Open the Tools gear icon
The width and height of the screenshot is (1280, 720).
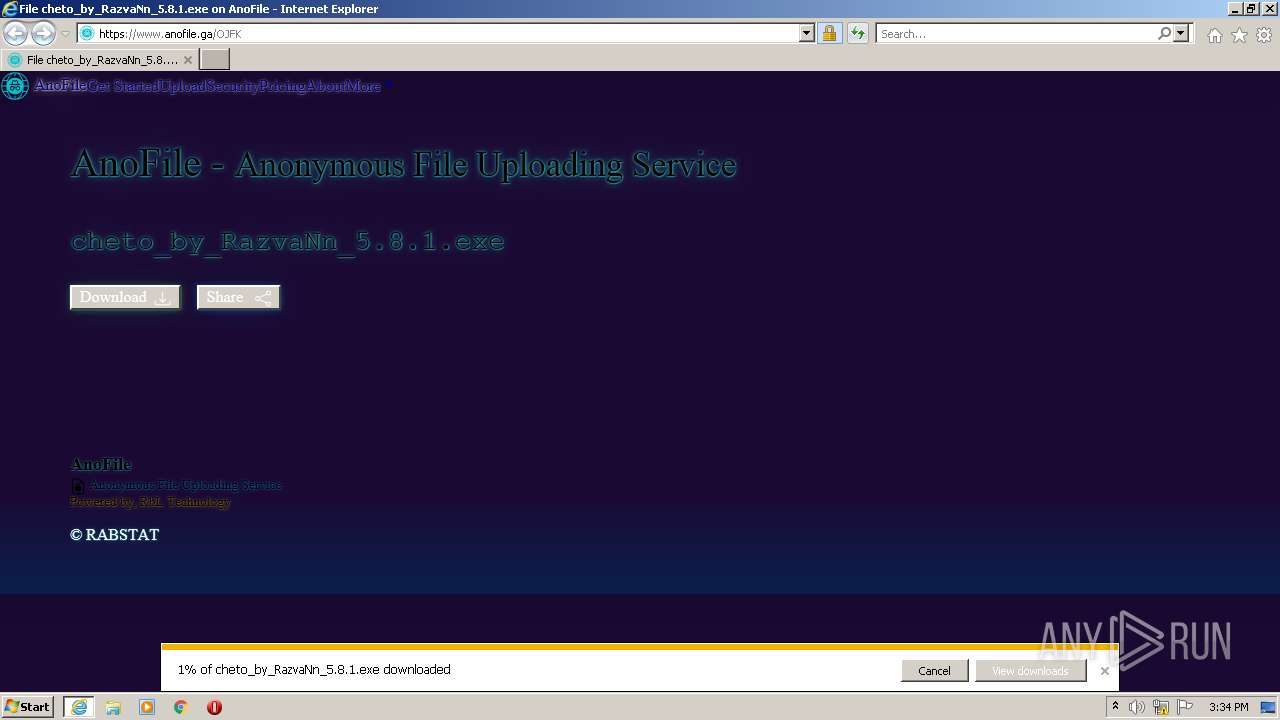(1264, 35)
